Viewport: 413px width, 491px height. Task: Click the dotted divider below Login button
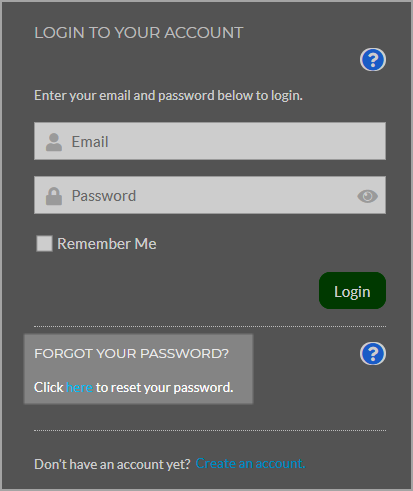(210, 326)
